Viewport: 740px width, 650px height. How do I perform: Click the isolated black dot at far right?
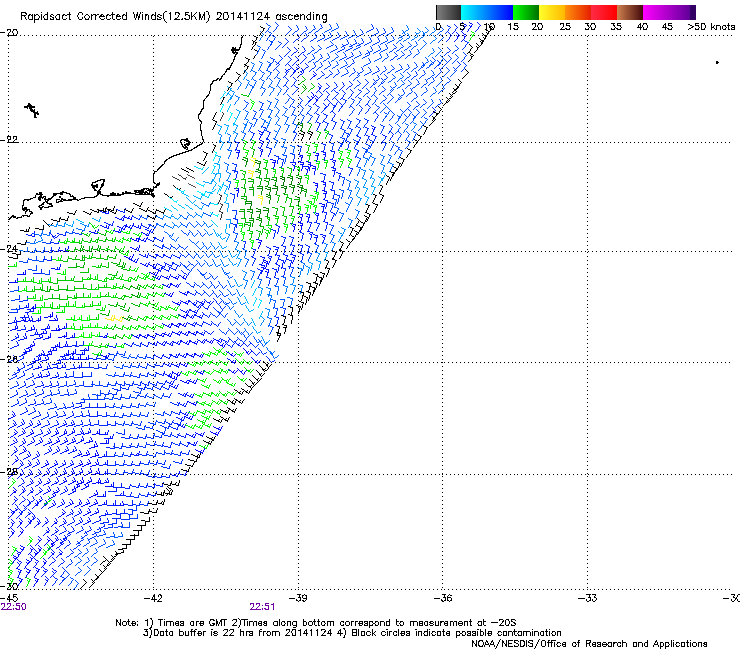tap(717, 62)
